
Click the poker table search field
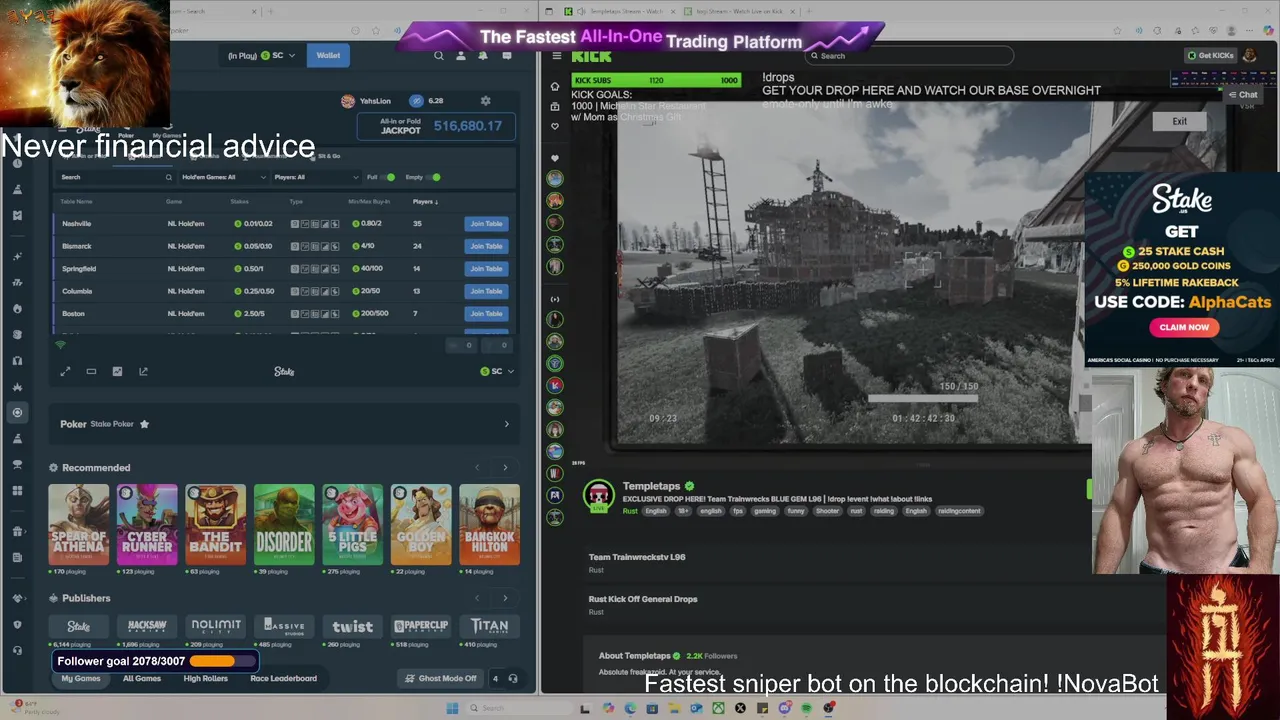116,177
